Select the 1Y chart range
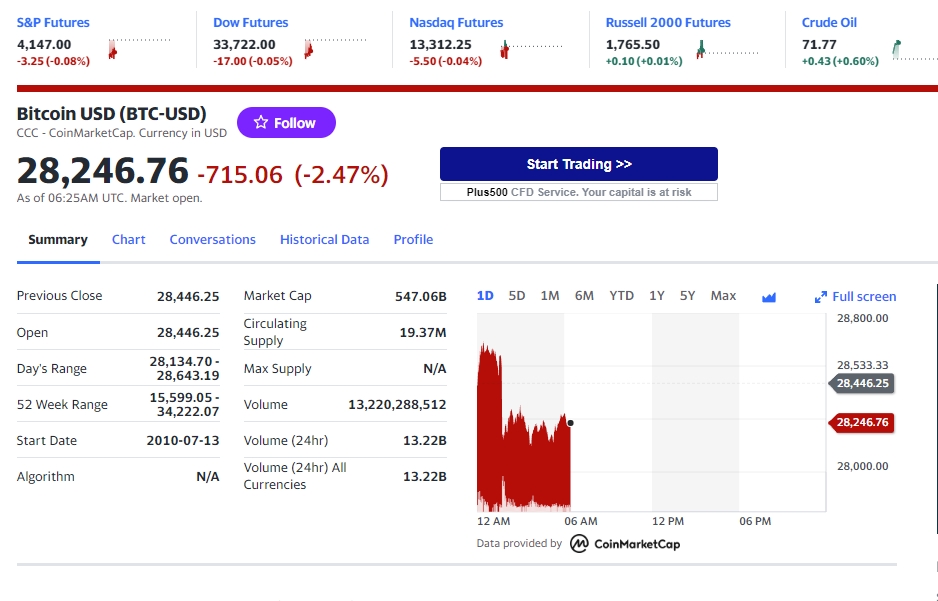938x601 pixels. (x=657, y=296)
